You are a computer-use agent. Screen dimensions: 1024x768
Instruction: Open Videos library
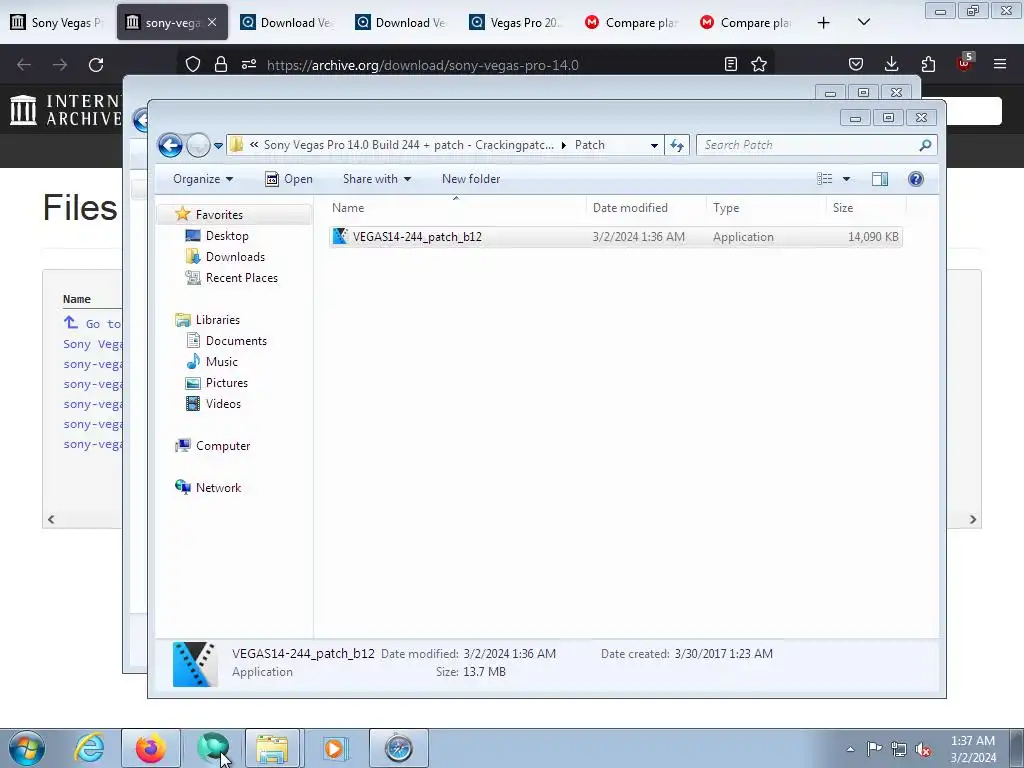(x=223, y=404)
